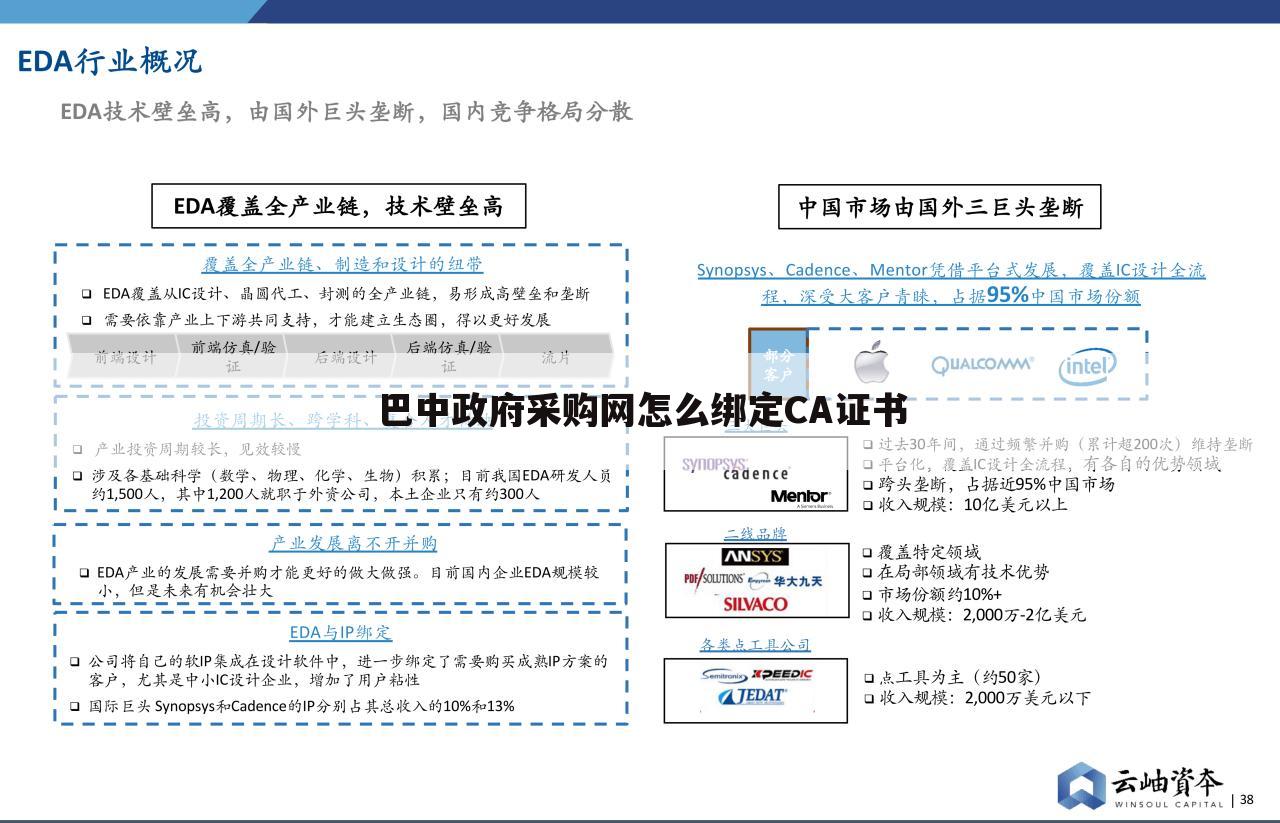The width and height of the screenshot is (1280, 823).
Task: Open the underlined heading 覆盖全产业链、制造和设计的纽带
Action: click(x=343, y=265)
